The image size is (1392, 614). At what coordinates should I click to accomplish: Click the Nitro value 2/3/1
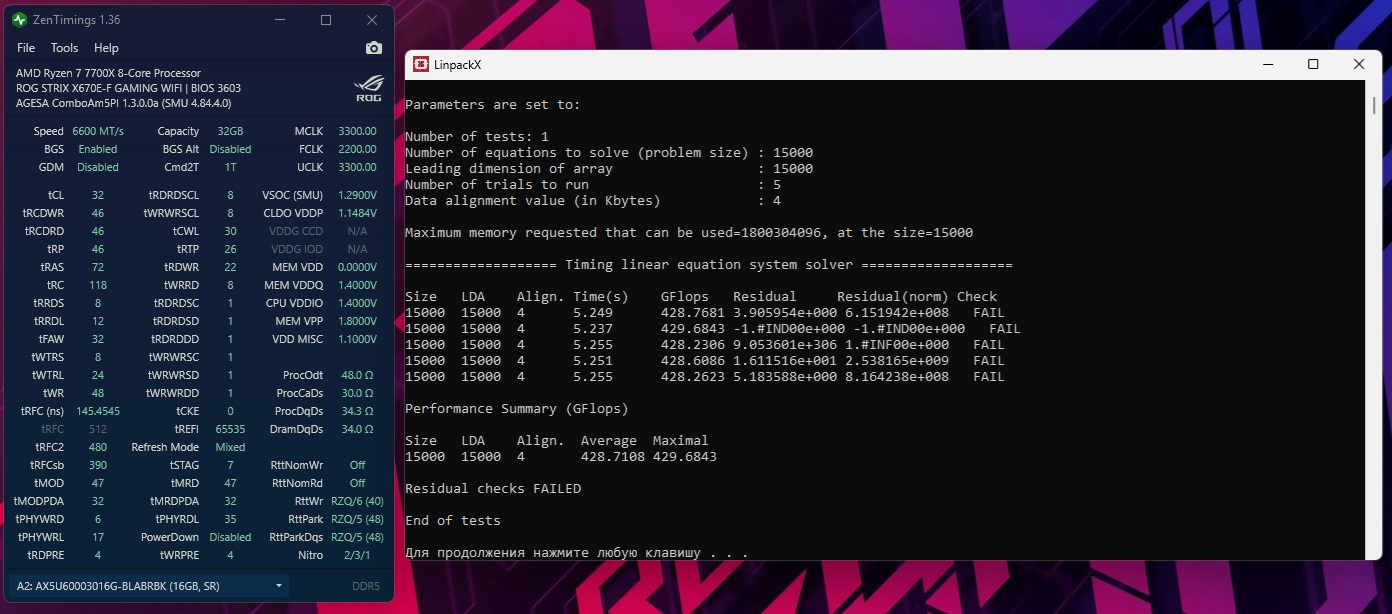[357, 555]
